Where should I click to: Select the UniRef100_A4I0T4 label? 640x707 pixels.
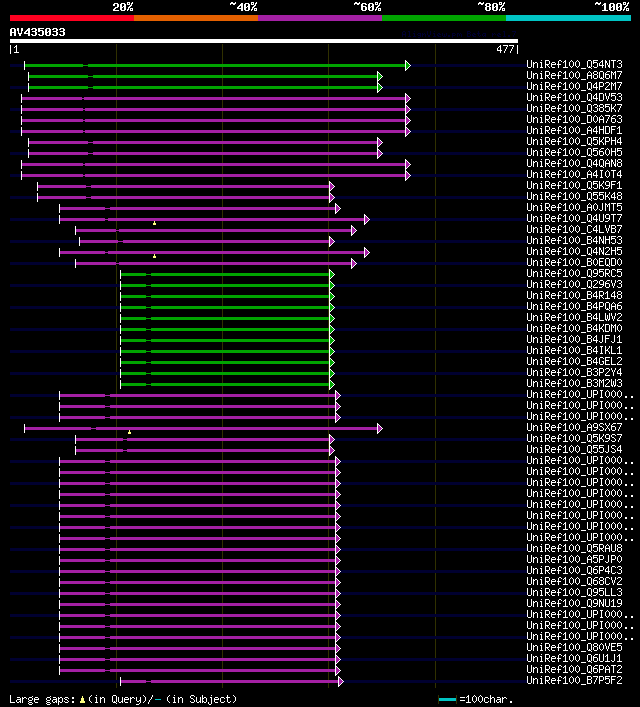point(574,174)
